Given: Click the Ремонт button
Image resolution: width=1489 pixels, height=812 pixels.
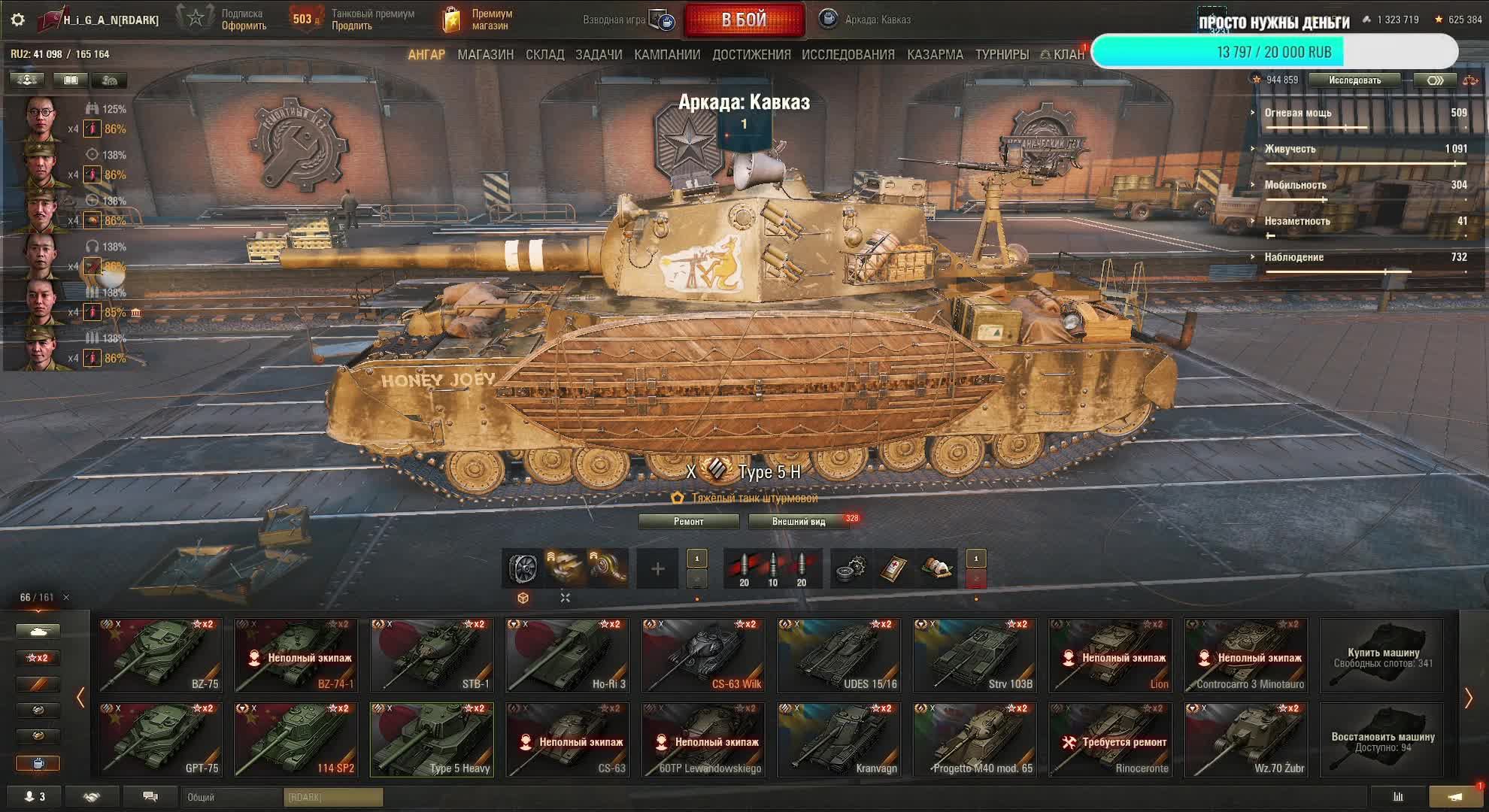Looking at the screenshot, I should [689, 521].
